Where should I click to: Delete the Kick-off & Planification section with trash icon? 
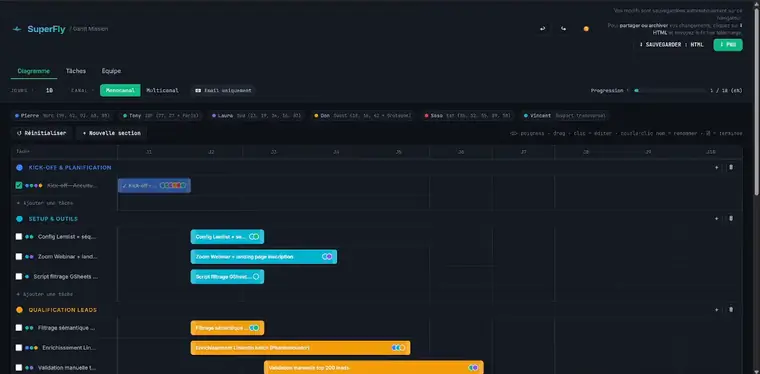[x=731, y=168]
